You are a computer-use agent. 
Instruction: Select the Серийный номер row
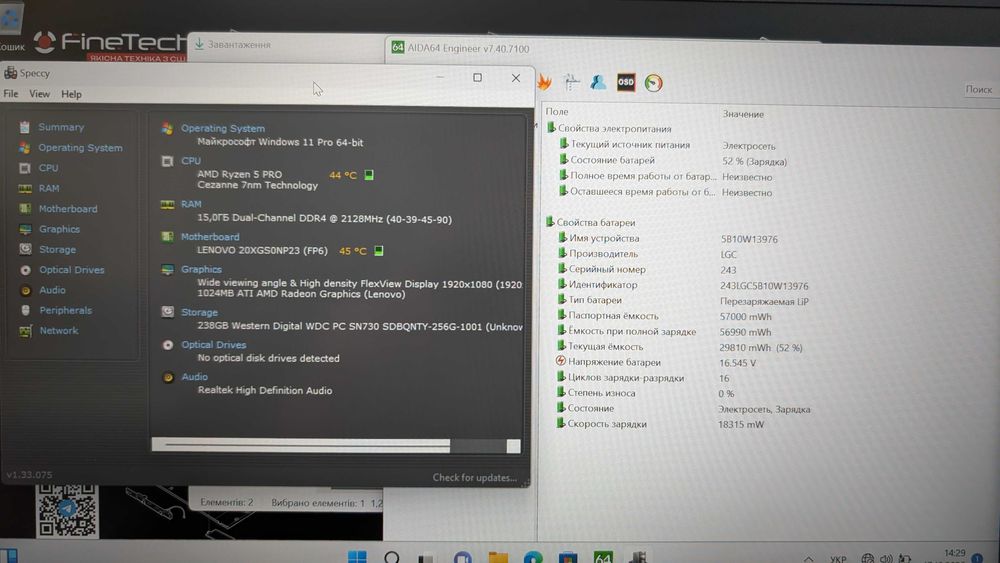click(647, 269)
